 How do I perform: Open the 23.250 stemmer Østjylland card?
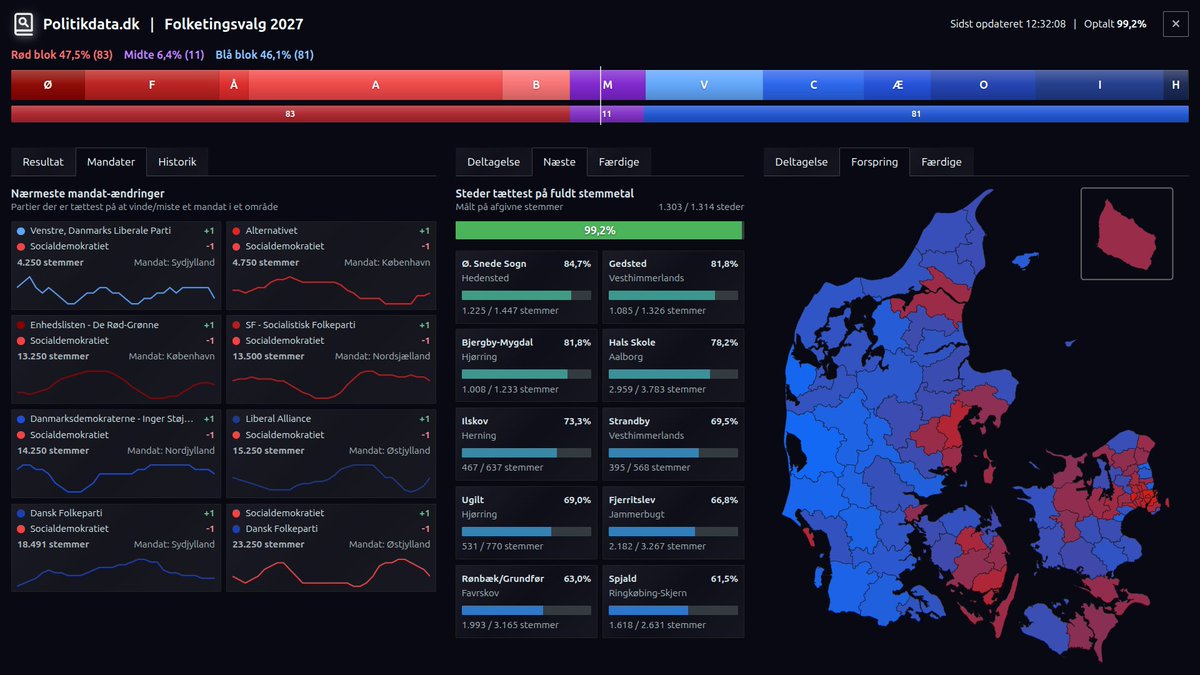tap(331, 547)
